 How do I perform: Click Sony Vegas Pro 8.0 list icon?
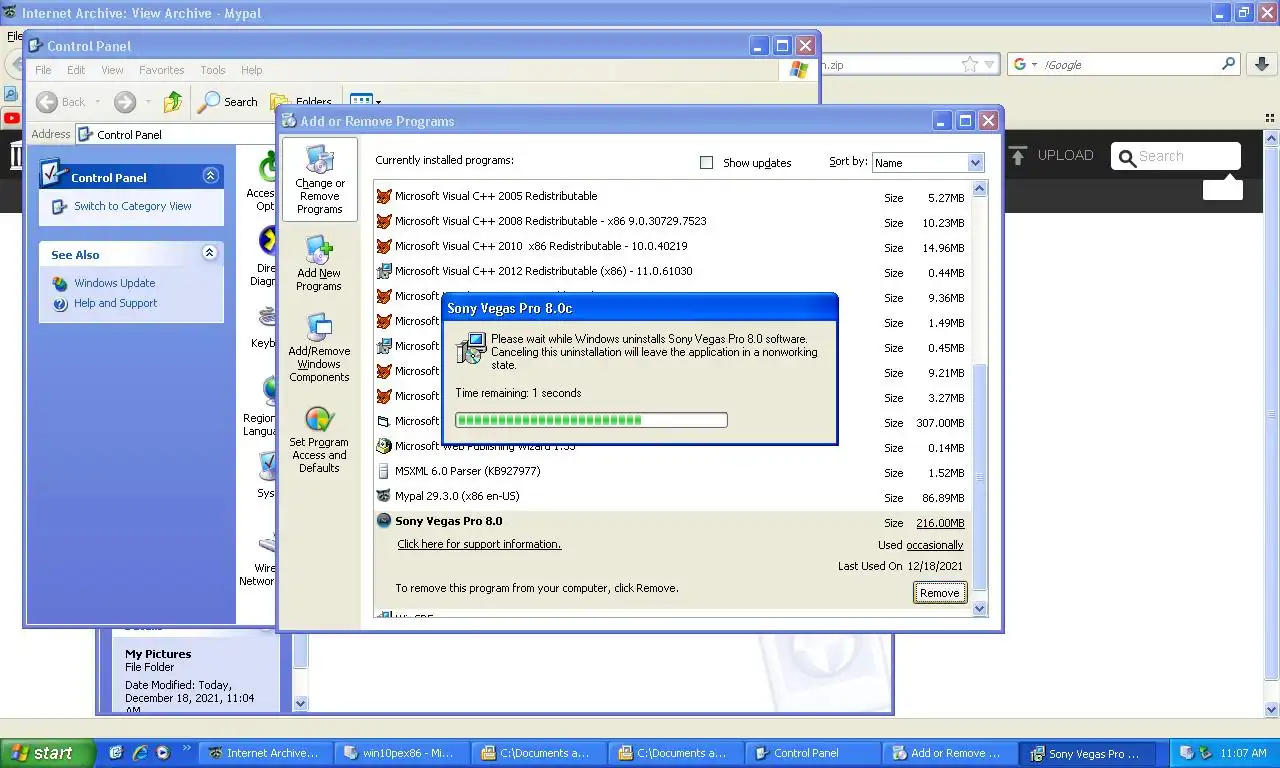pyautogui.click(x=384, y=521)
